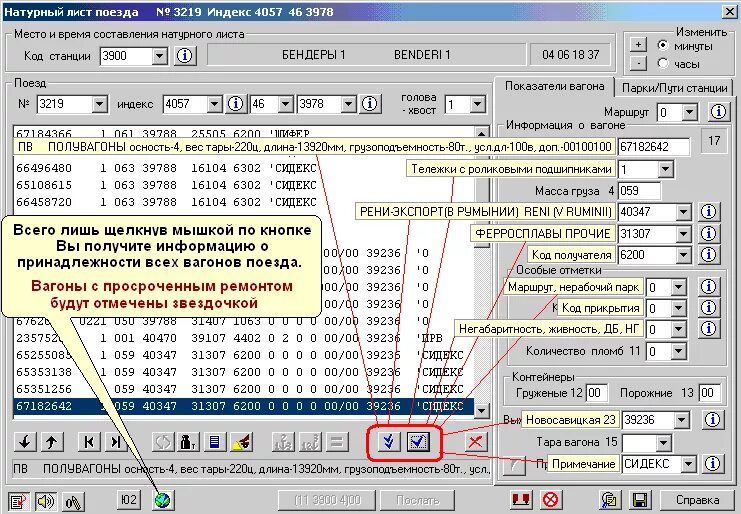
Task: Click the red X delete icon
Action: pyautogui.click(x=475, y=442)
